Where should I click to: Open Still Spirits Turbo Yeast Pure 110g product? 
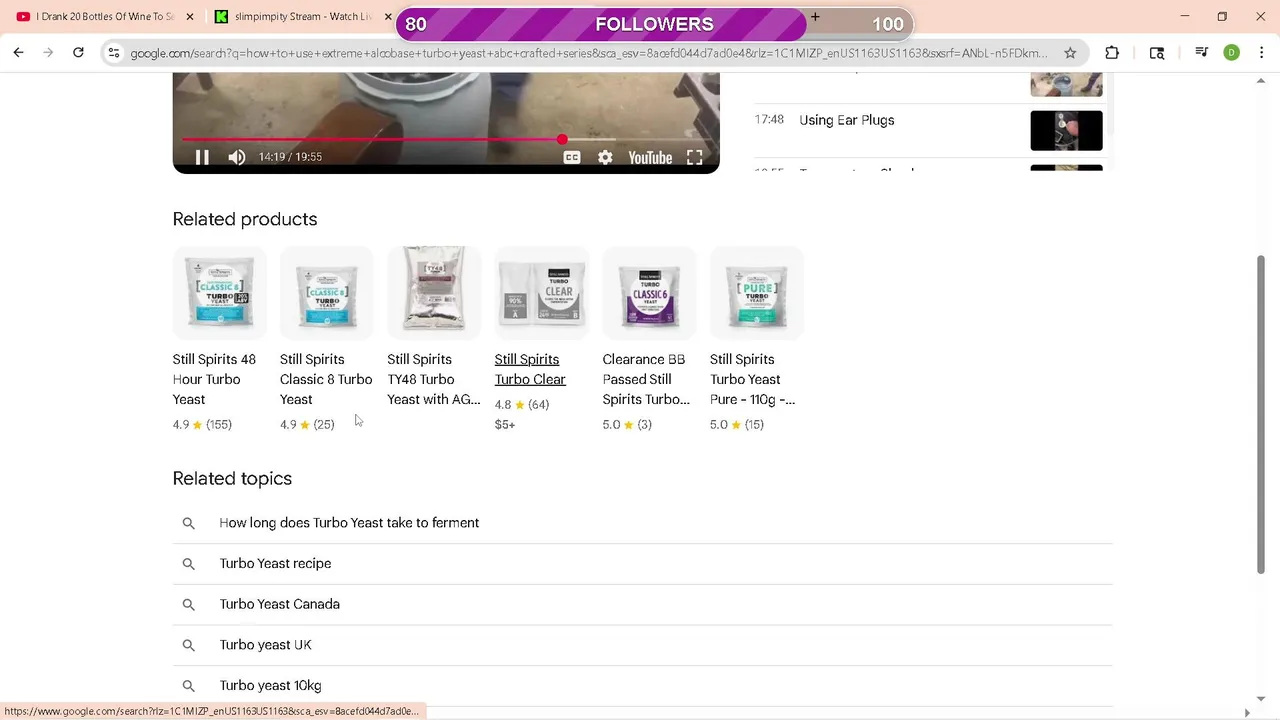coord(753,379)
